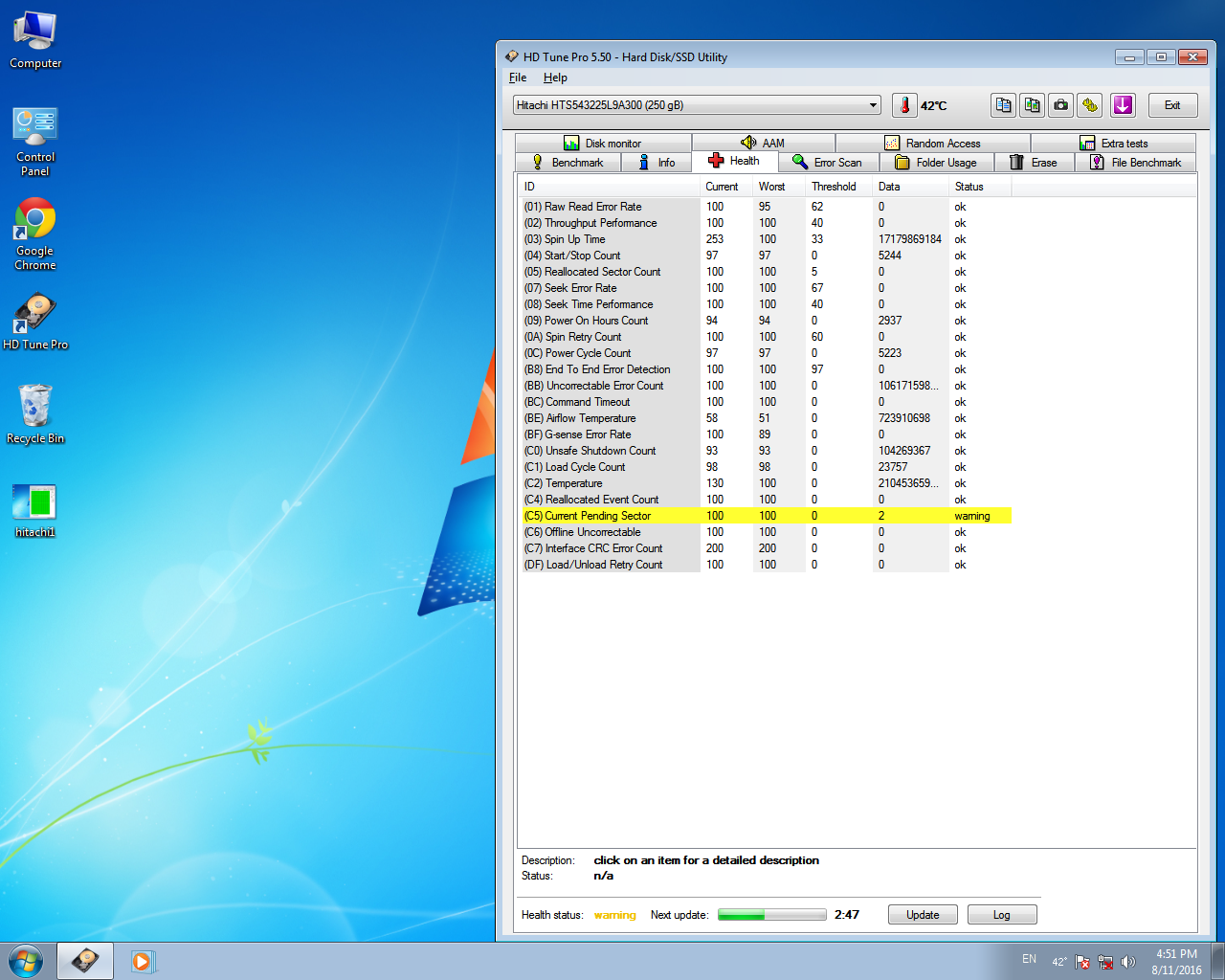
Task: Open the File menu
Action: click(x=518, y=78)
